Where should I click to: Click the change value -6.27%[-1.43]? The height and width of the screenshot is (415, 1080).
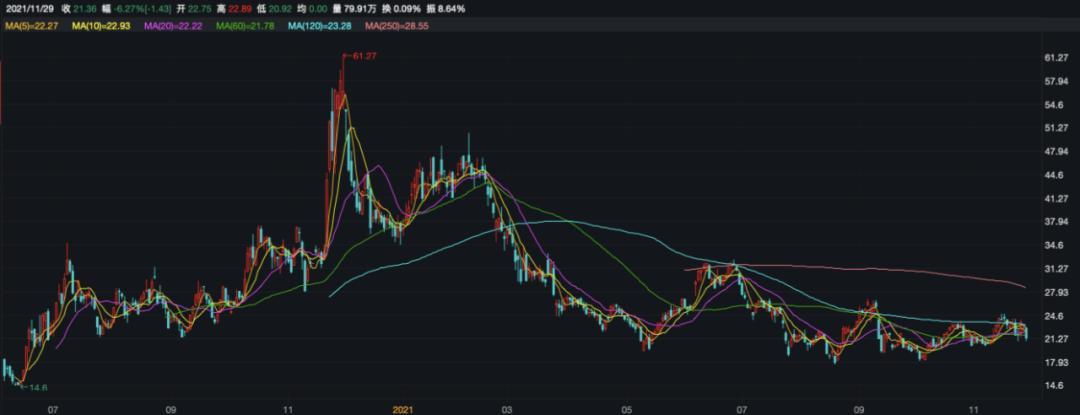tap(143, 9)
